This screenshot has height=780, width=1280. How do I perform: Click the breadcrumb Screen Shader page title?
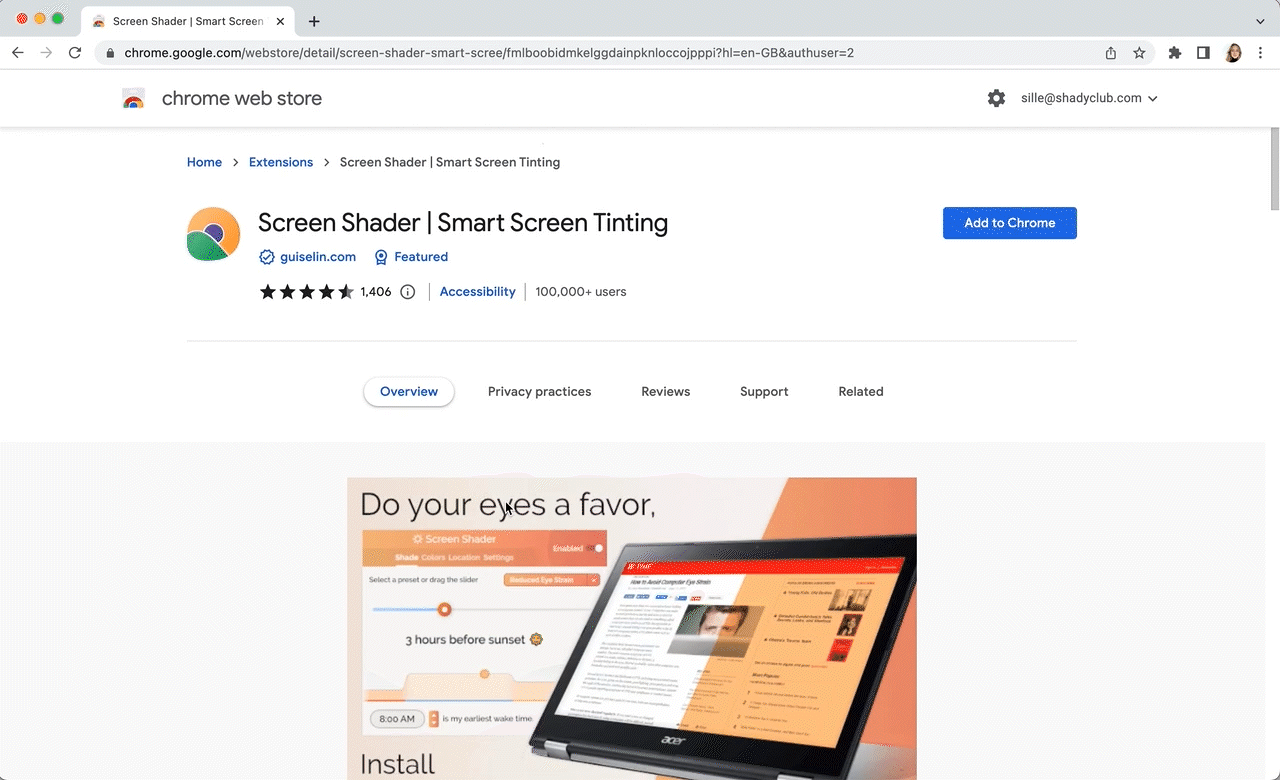[x=450, y=162]
